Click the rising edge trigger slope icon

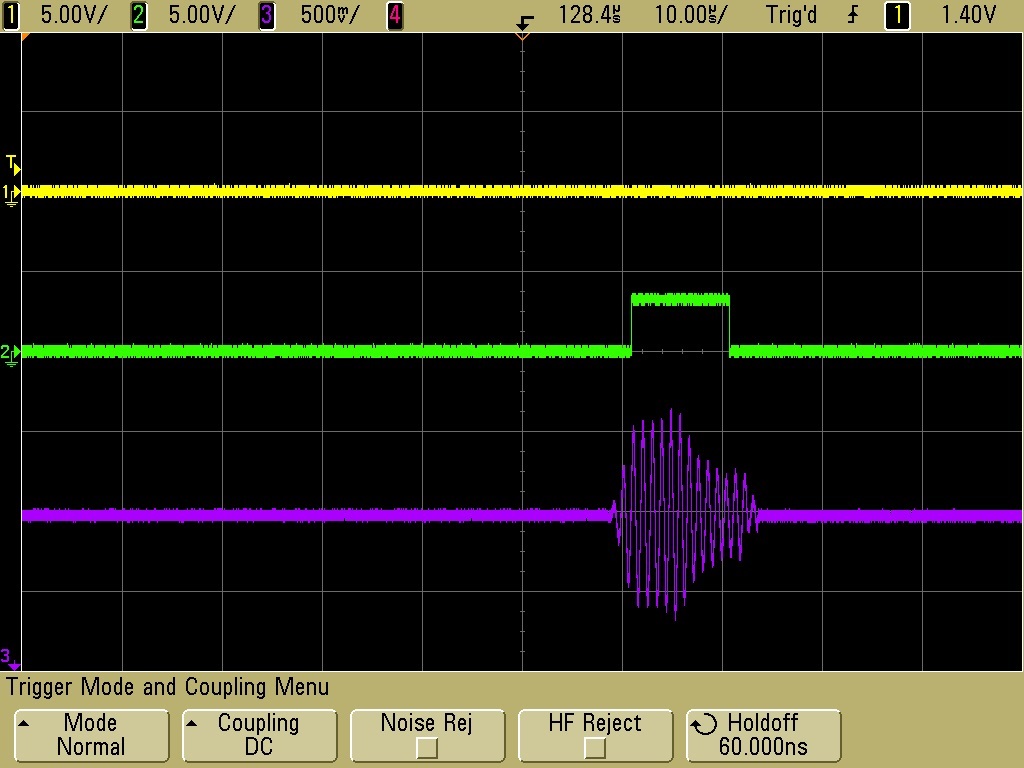(x=853, y=14)
